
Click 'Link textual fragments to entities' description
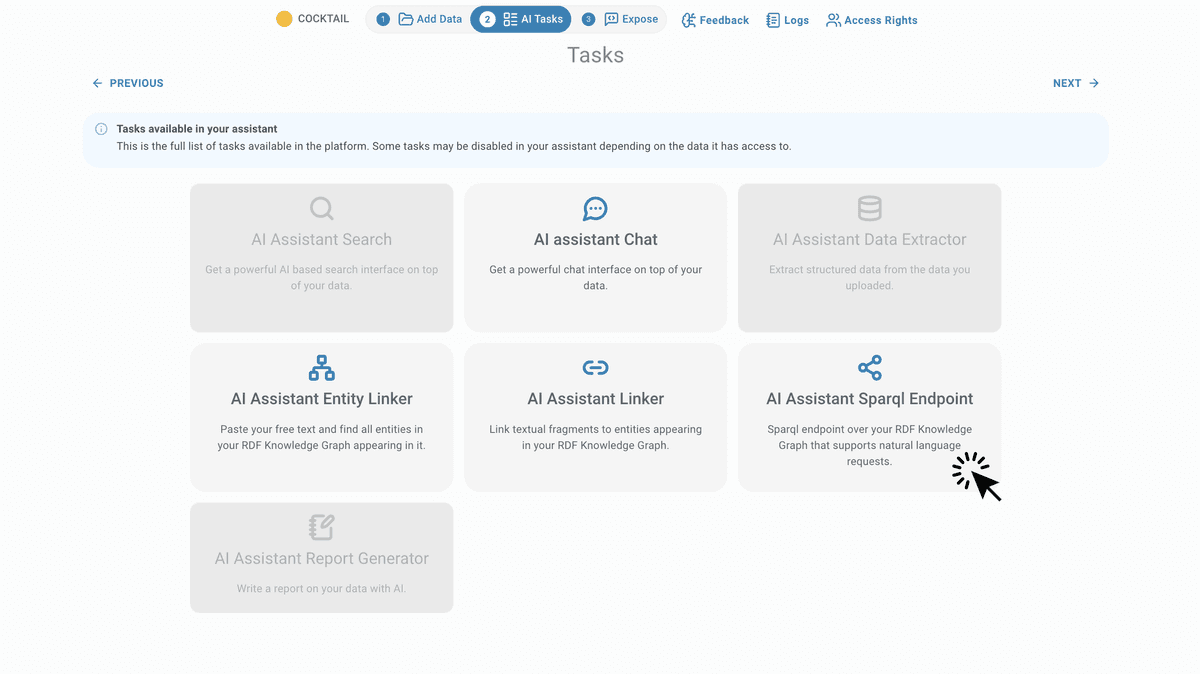(x=596, y=437)
